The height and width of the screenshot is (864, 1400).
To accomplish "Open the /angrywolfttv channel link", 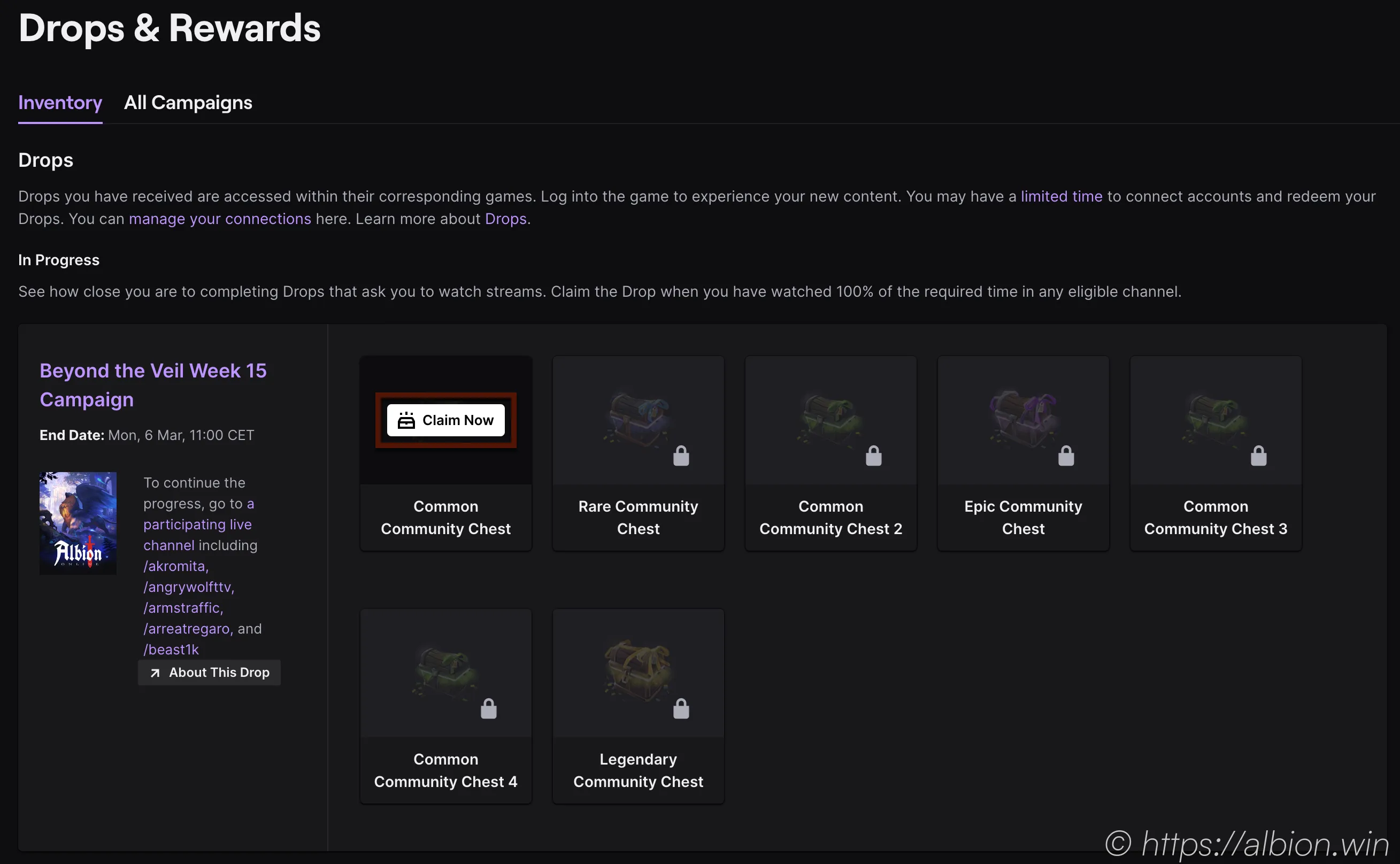I will tap(189, 587).
